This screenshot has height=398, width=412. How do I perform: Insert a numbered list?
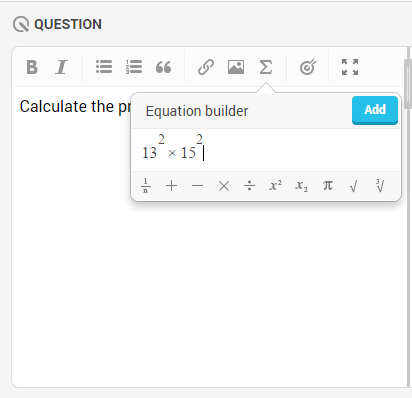(x=134, y=67)
